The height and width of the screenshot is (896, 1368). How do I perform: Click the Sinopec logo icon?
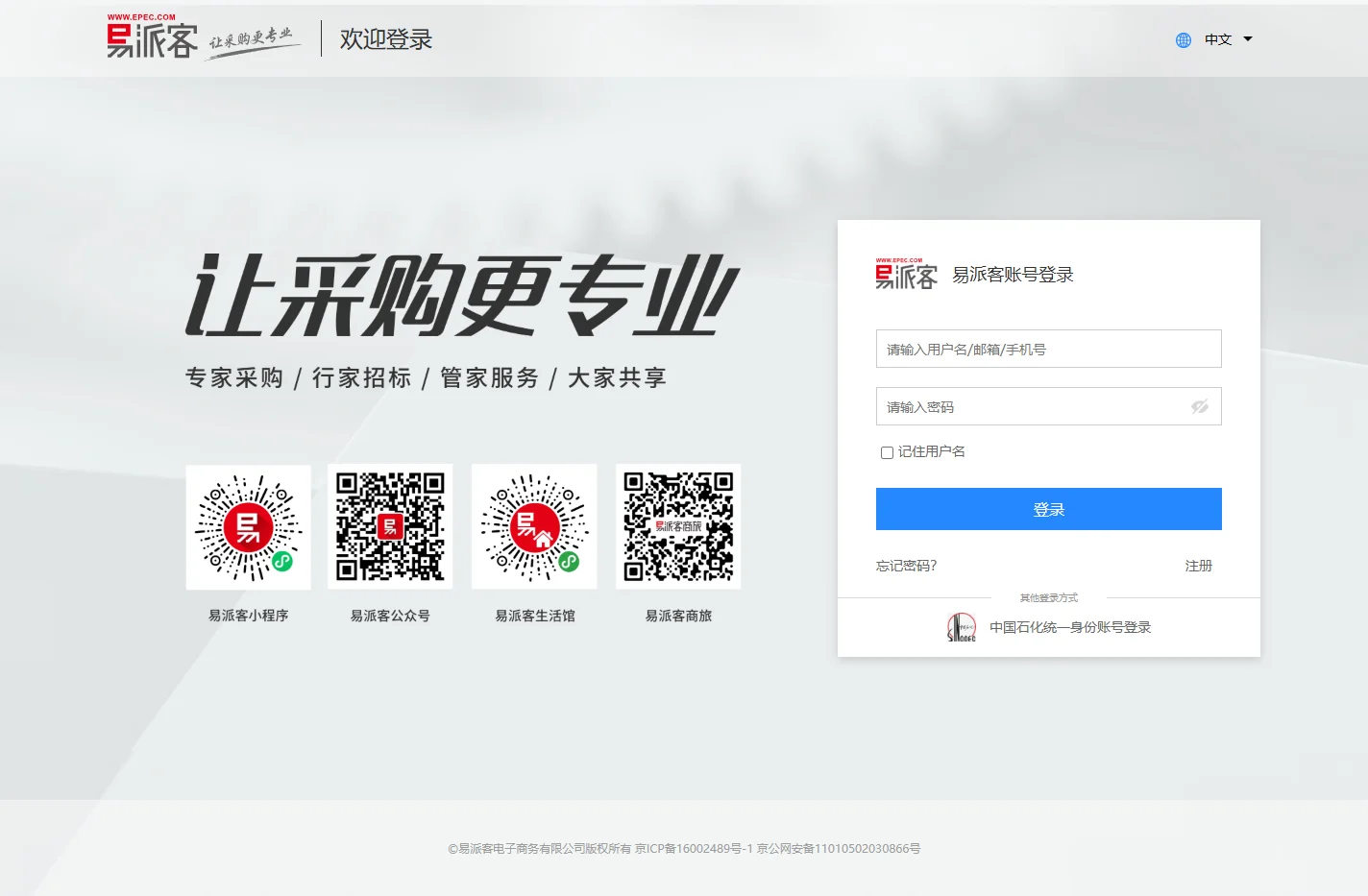pos(962,627)
